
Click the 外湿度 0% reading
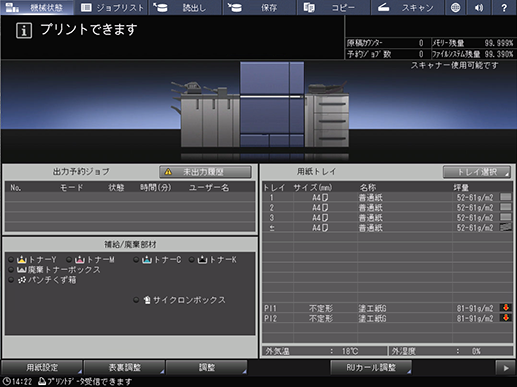tap(476, 351)
